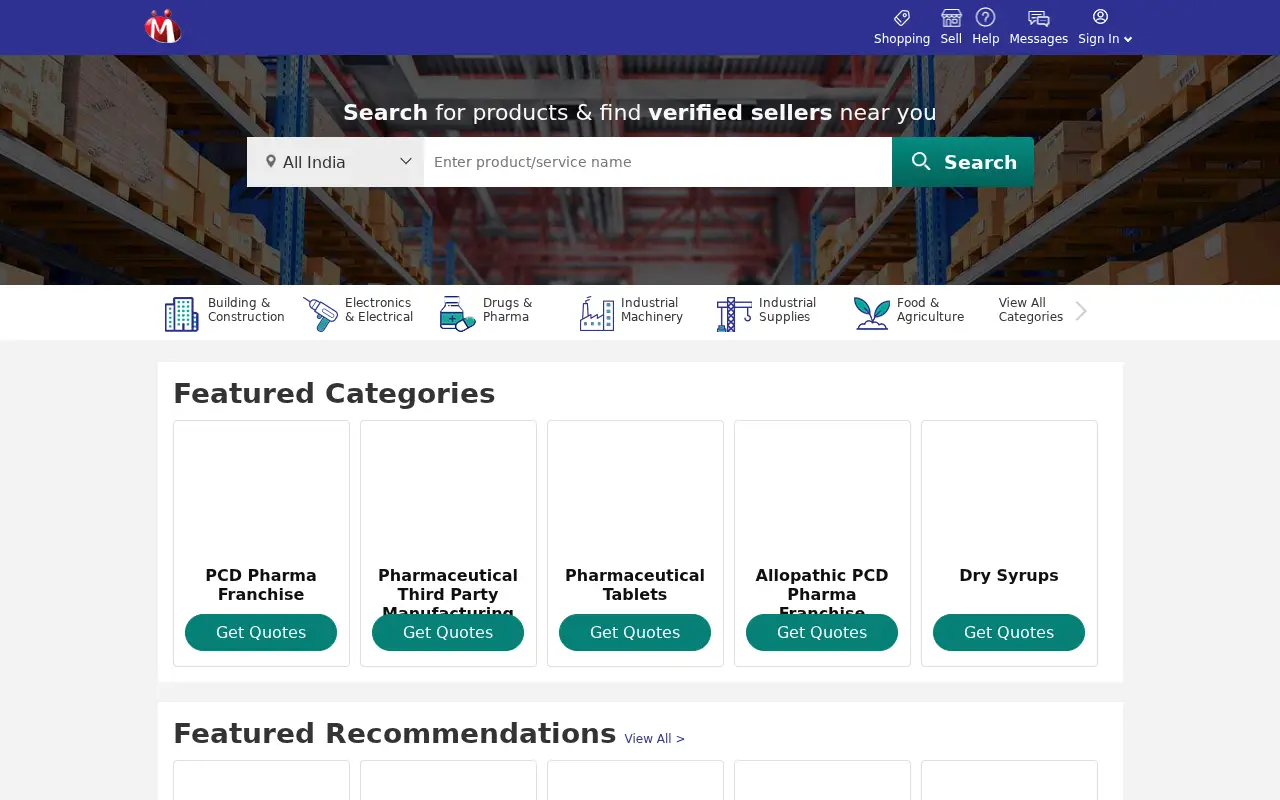This screenshot has width=1280, height=800.
Task: Get Quotes for Allopathic PCD Pharma Franchise
Action: click(822, 632)
